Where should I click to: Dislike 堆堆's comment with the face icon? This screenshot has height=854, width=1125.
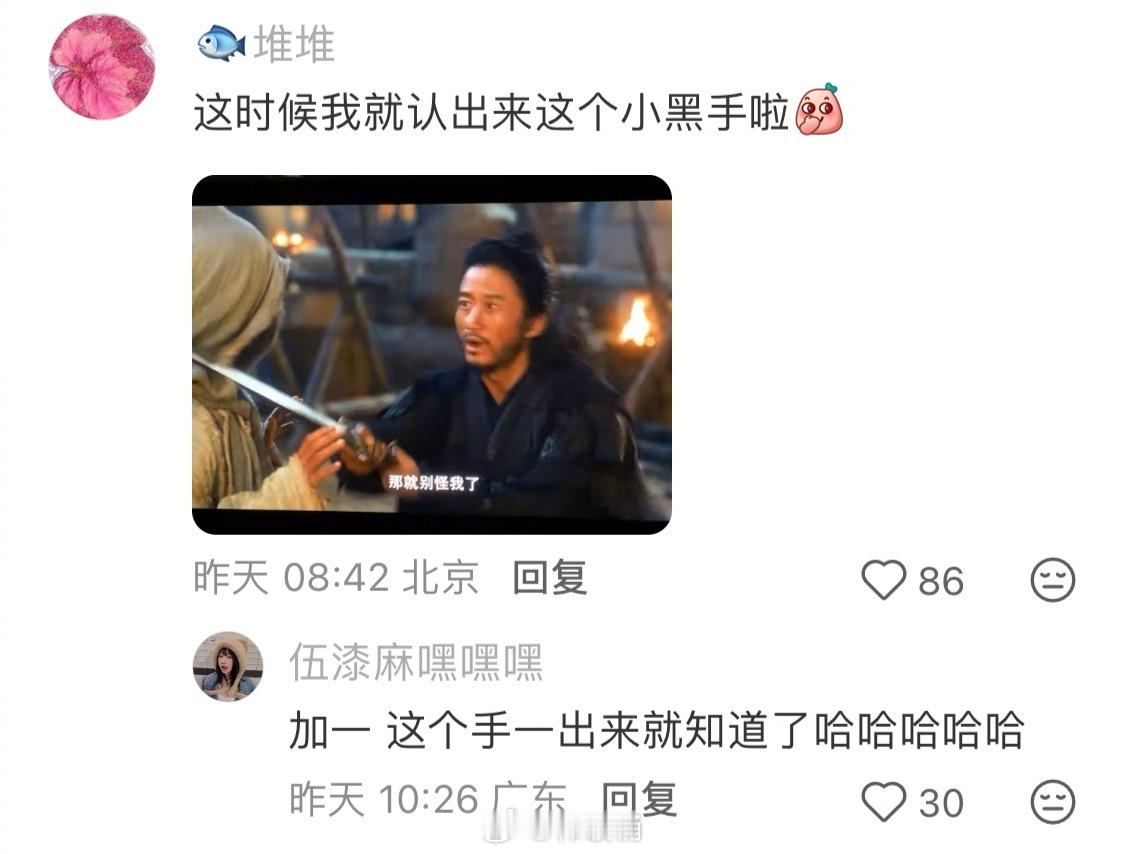[1053, 580]
